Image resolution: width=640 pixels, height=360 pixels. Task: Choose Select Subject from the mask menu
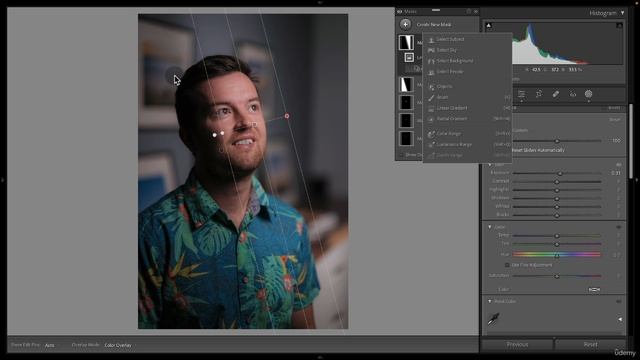[467, 39]
